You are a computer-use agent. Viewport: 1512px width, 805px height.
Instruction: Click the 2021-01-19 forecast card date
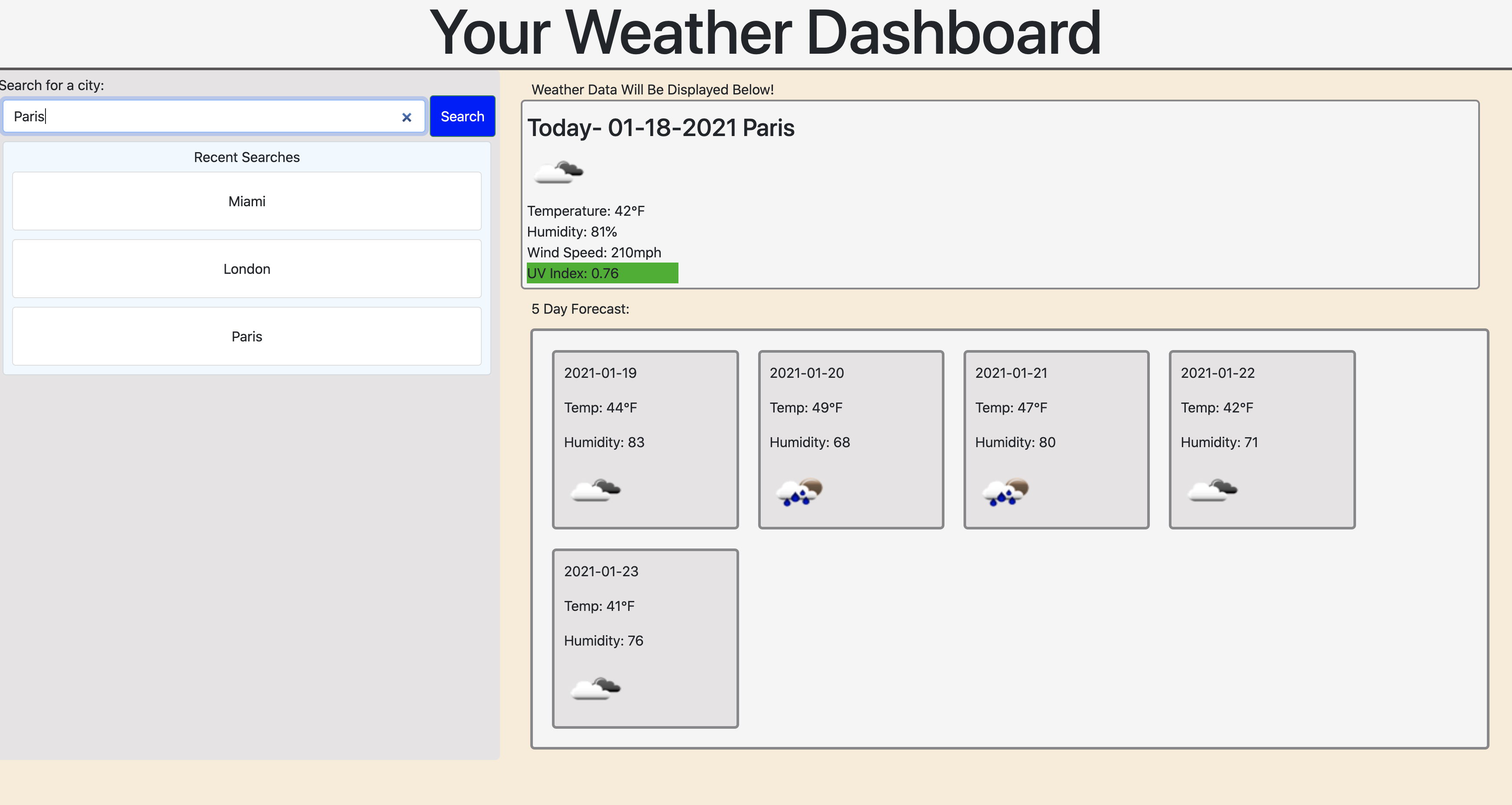click(x=600, y=373)
